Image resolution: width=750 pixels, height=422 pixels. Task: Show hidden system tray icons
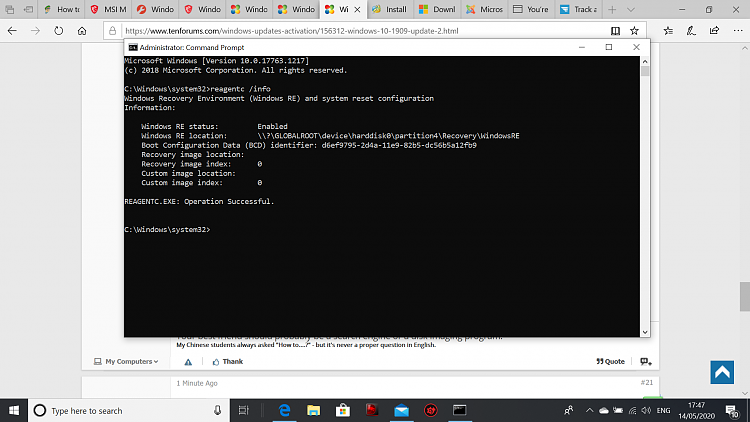tap(589, 411)
